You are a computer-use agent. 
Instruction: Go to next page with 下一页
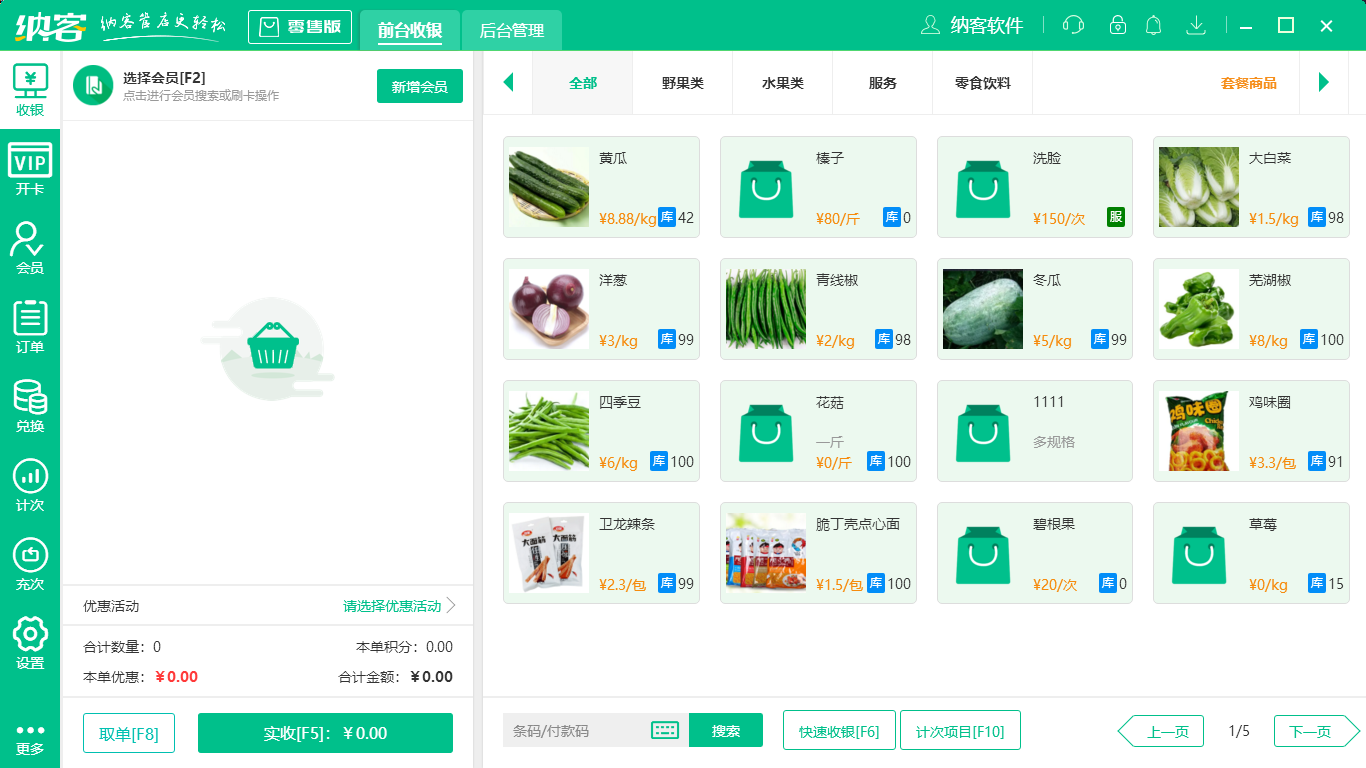1317,731
